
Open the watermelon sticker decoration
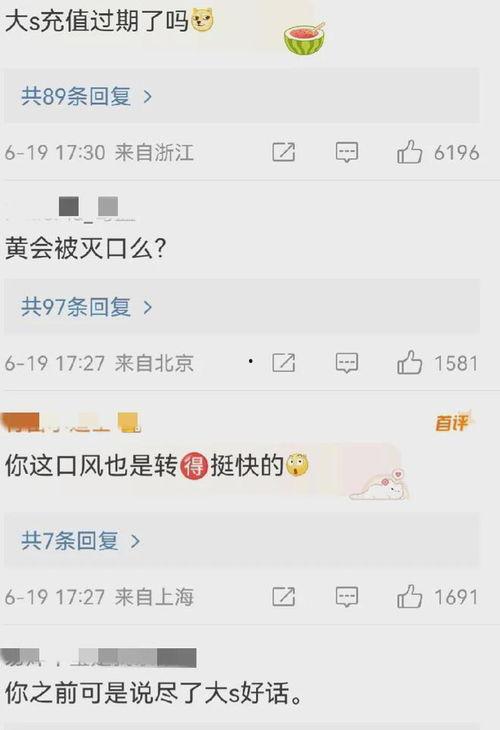tap(305, 39)
